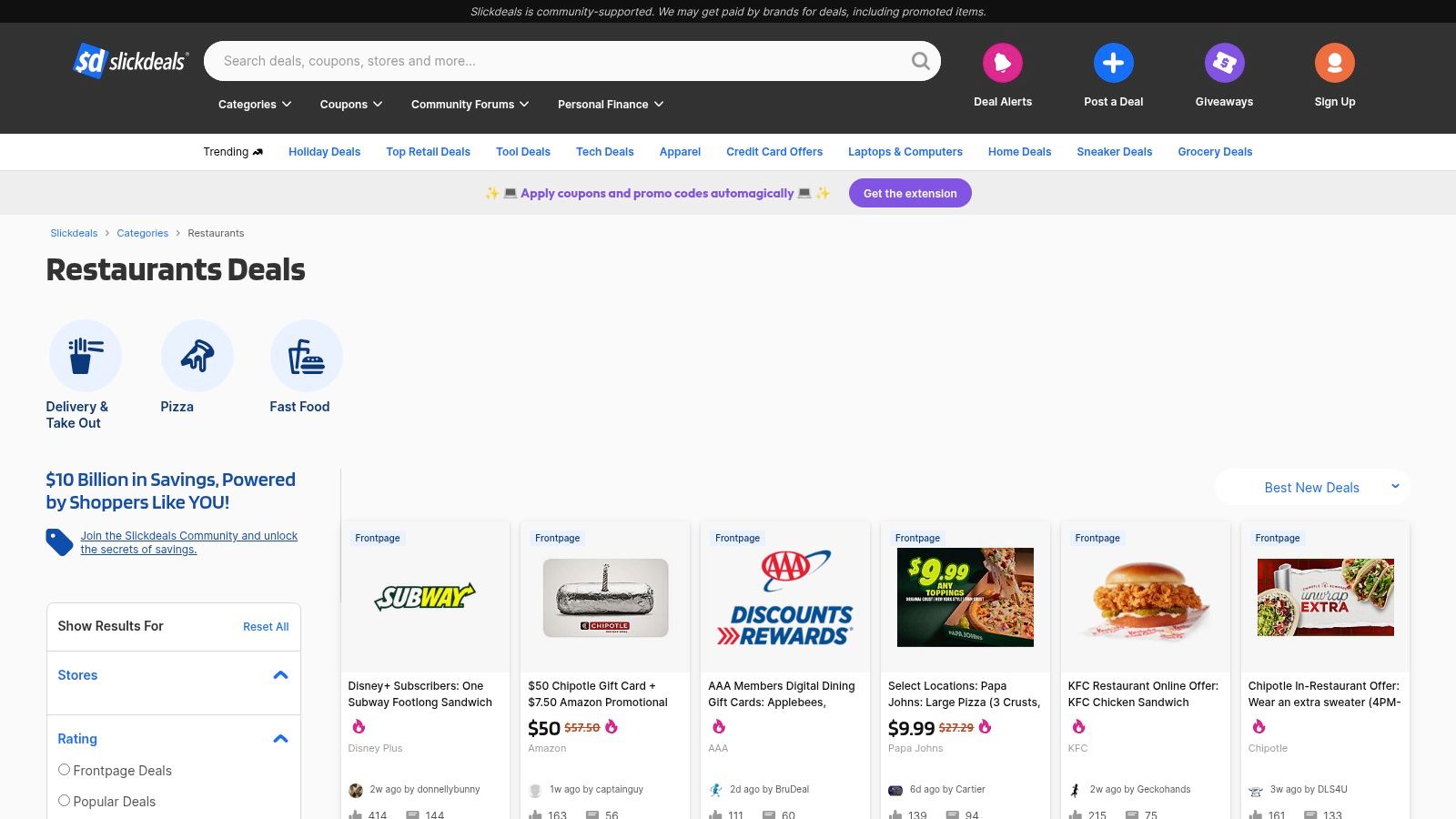Click the Get the extension button
Image resolution: width=1456 pixels, height=819 pixels.
(x=909, y=193)
